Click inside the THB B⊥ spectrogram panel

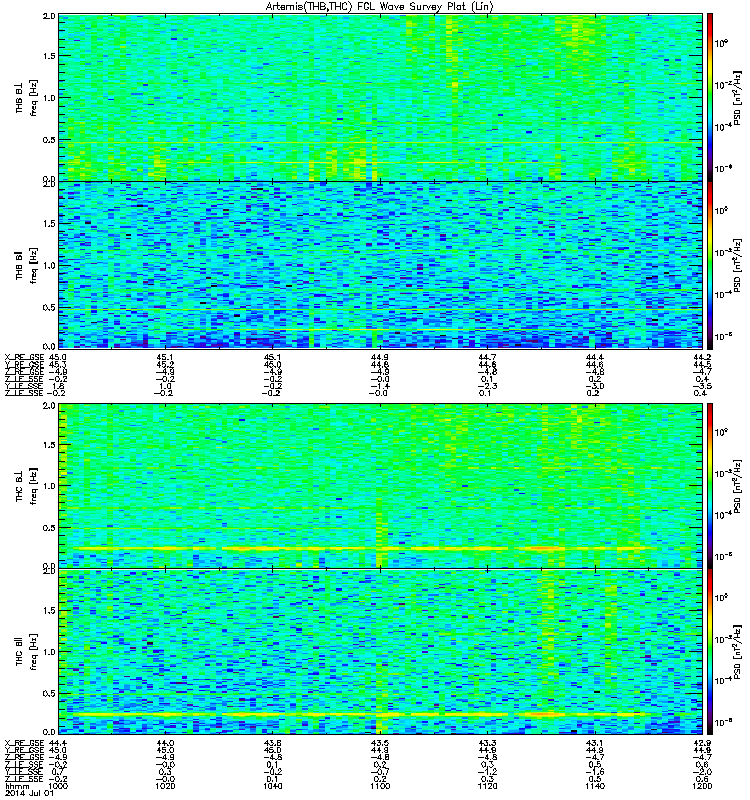pyautogui.click(x=380, y=97)
